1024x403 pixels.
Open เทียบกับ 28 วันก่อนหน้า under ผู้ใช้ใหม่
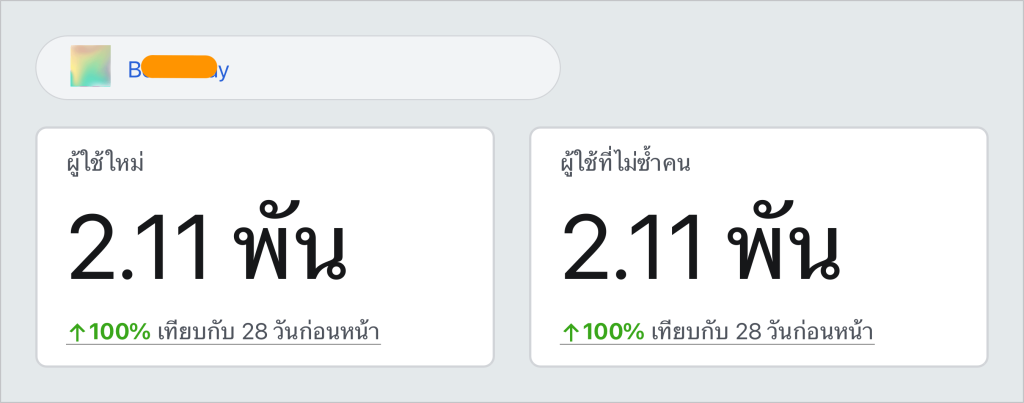pyautogui.click(x=268, y=332)
